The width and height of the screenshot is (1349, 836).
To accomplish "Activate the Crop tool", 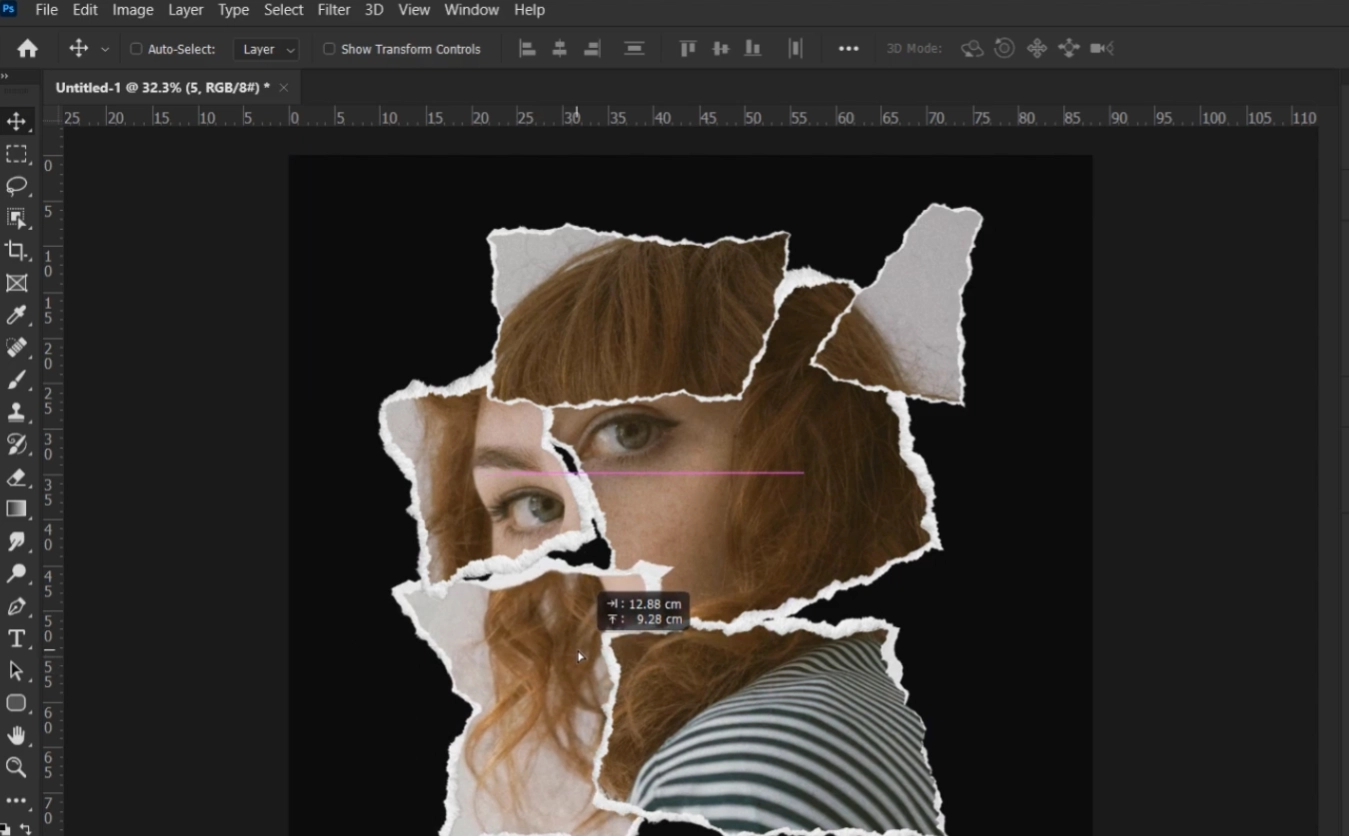I will pos(16,251).
